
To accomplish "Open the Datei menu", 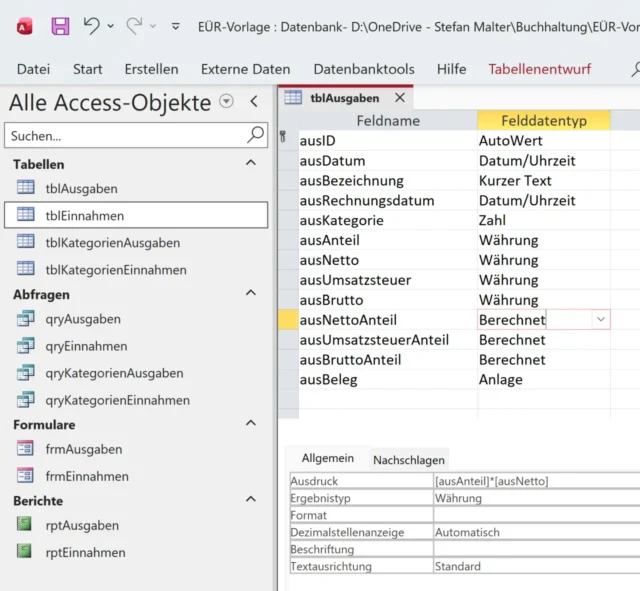I will click(x=33, y=69).
